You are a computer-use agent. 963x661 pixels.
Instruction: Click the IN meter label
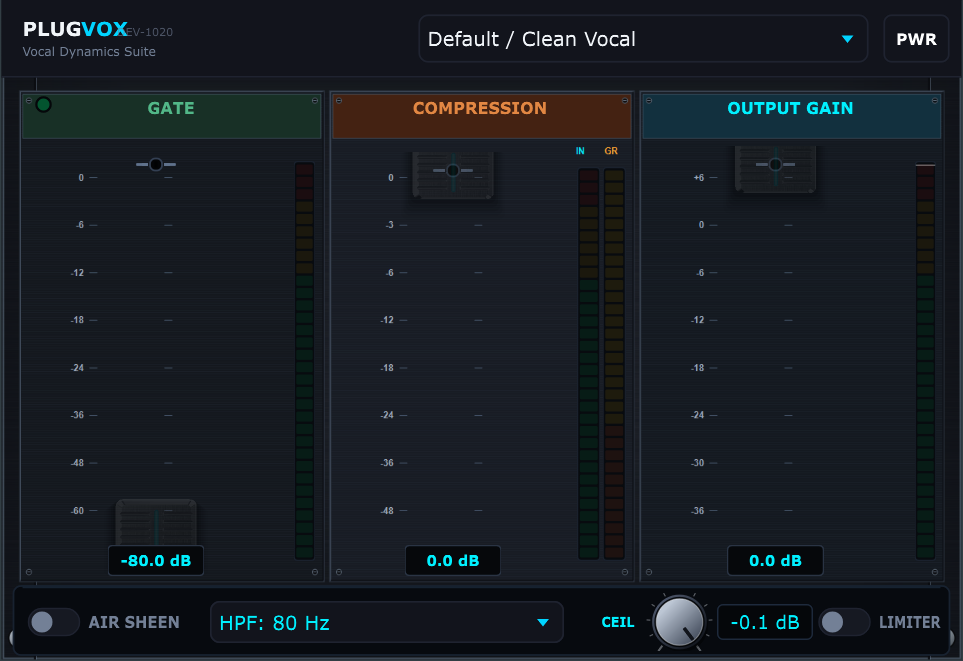pos(580,151)
